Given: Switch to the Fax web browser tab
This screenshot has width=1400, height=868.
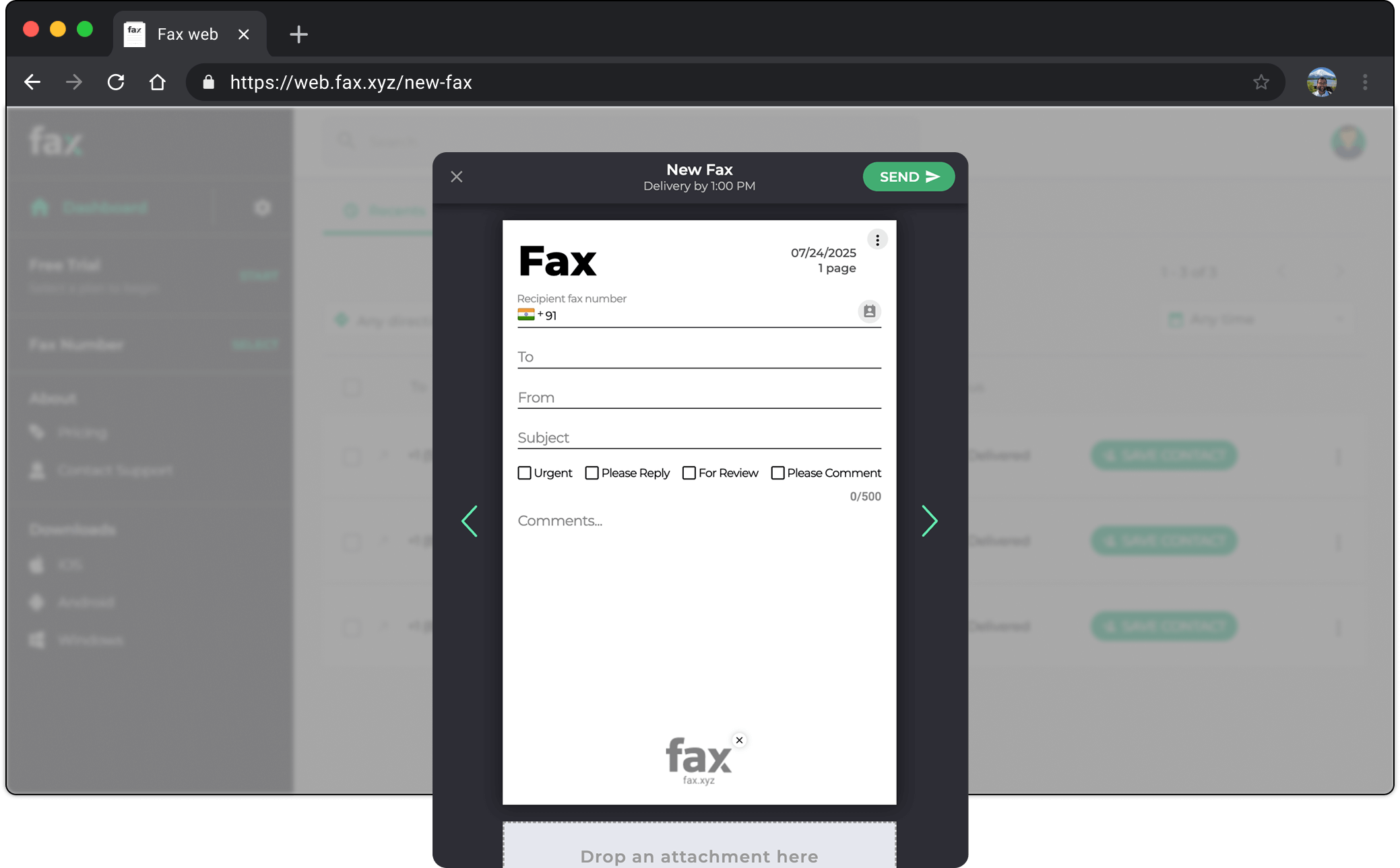Looking at the screenshot, I should 187,34.
